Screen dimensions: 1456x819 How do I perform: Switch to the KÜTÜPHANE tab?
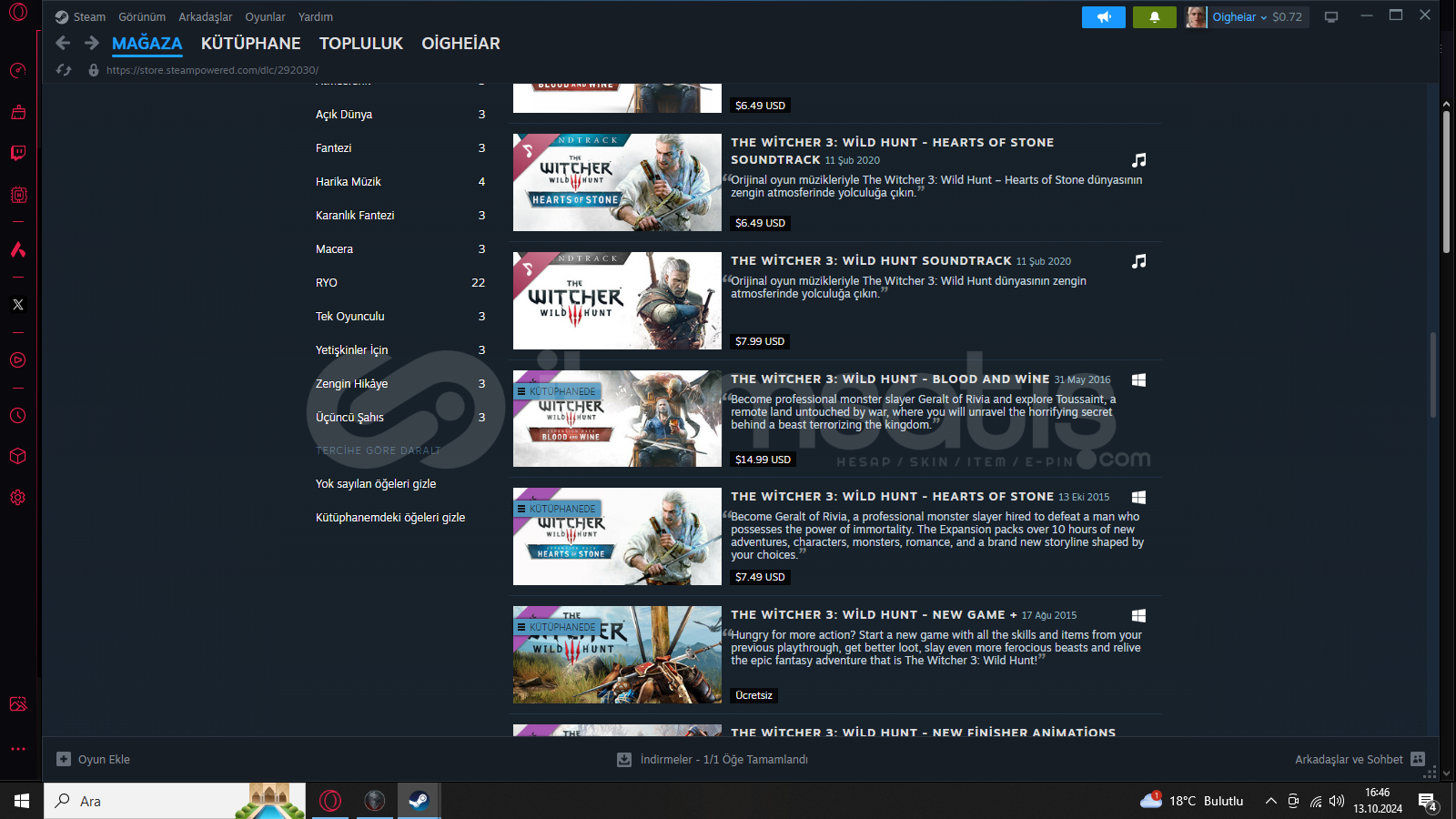(251, 44)
